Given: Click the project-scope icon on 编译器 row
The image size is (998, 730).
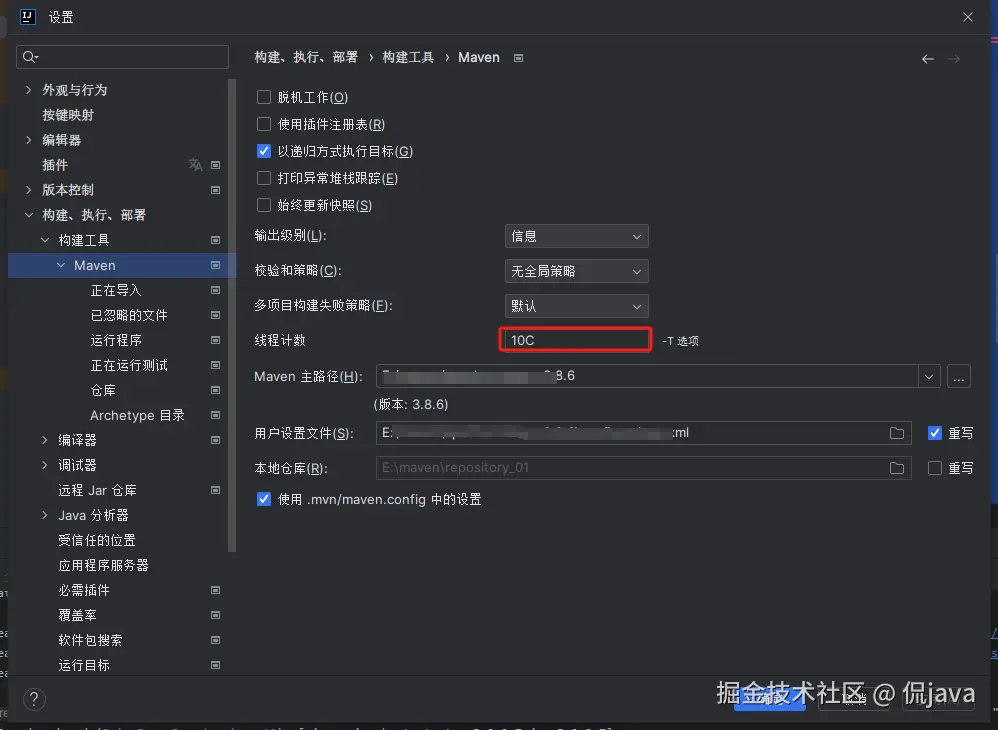Looking at the screenshot, I should coord(215,440).
